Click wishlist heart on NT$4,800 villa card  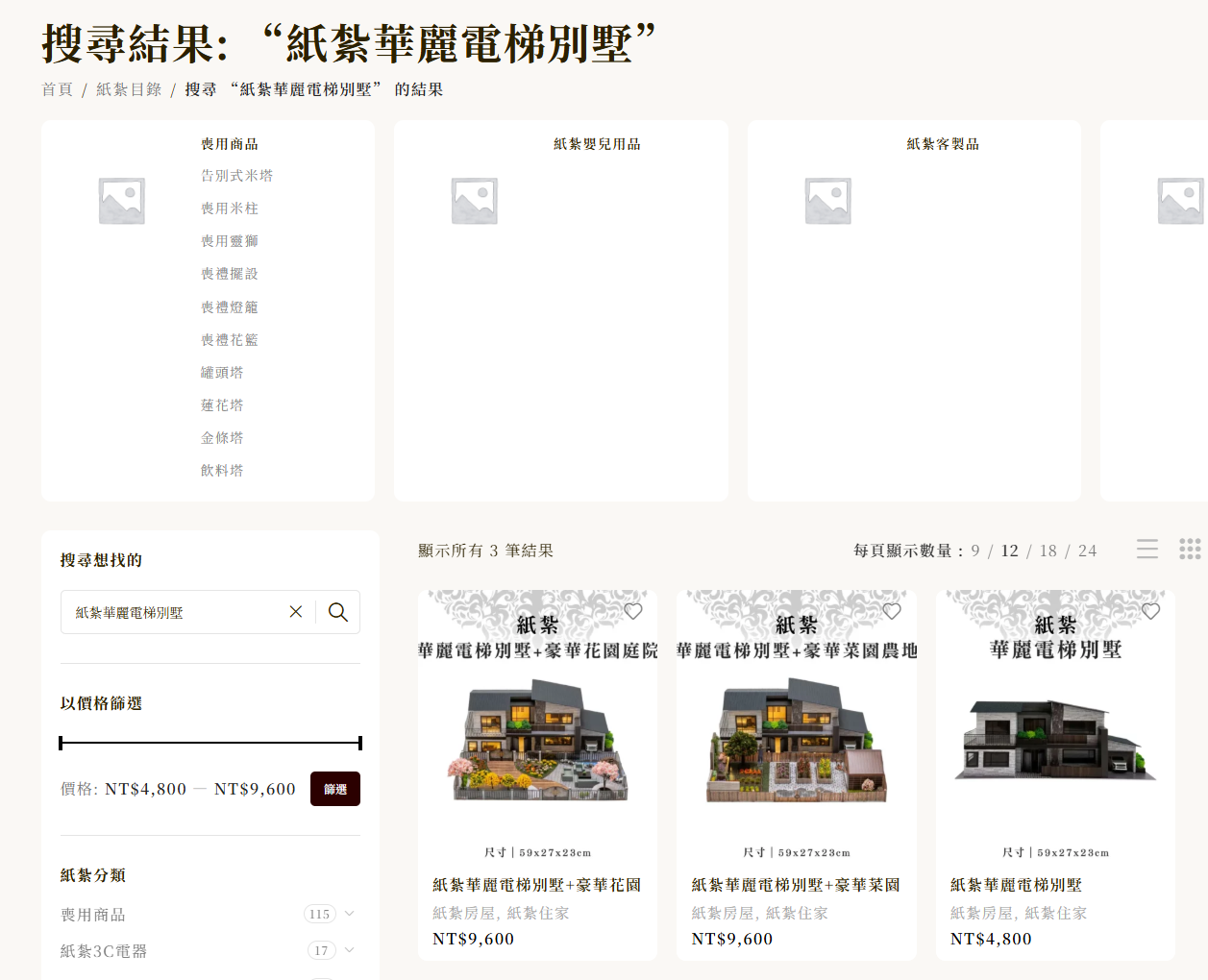1151,611
